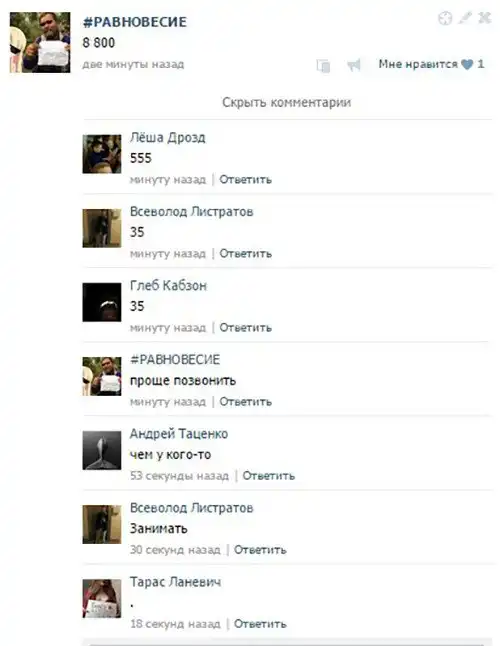The height and width of the screenshot is (646, 500).
Task: Open the #РАВНОВЕСИЕ post author link
Action: [135, 22]
